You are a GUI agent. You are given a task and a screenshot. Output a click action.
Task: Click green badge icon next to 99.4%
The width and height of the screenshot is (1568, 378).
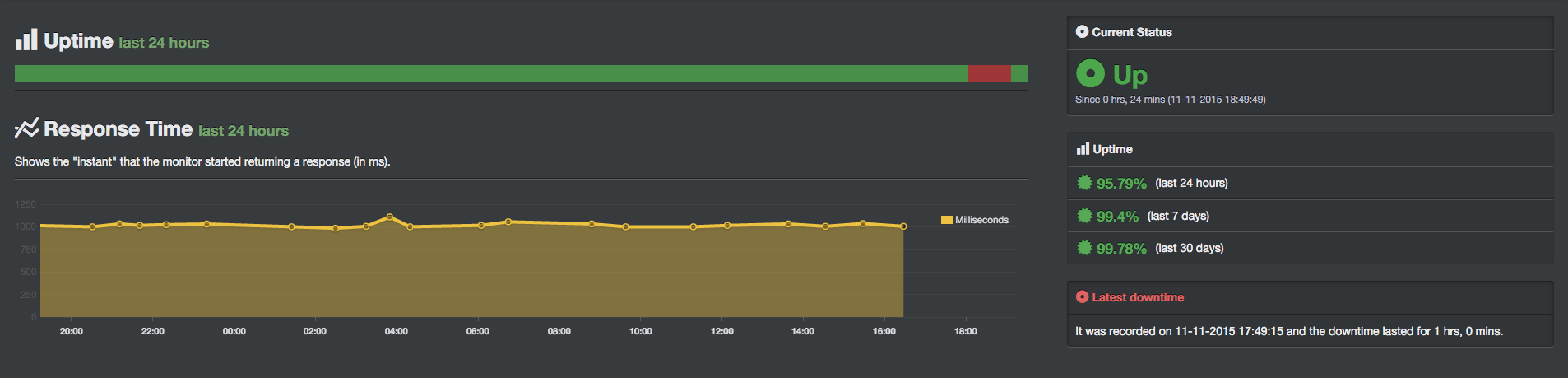coord(1084,216)
